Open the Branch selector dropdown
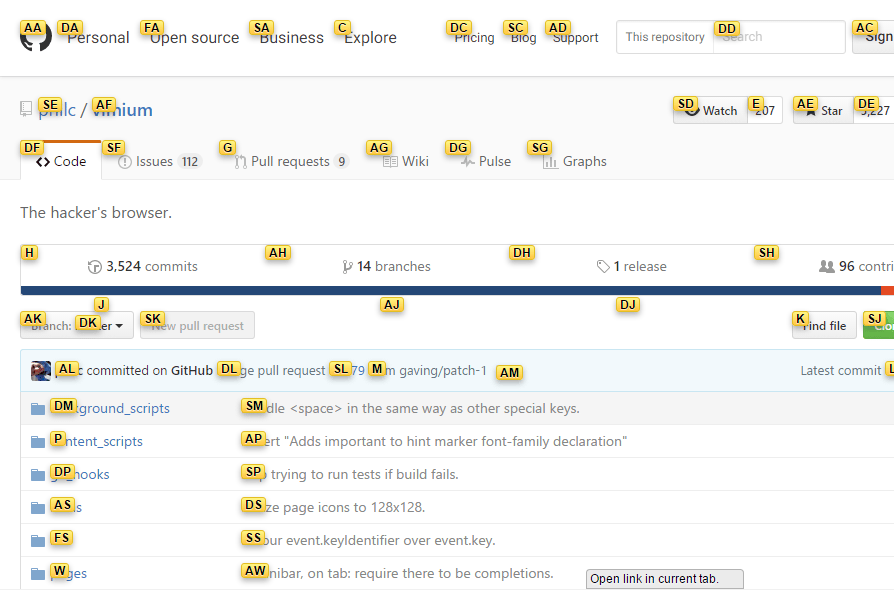Viewport: 894px width, 590px height. point(77,325)
